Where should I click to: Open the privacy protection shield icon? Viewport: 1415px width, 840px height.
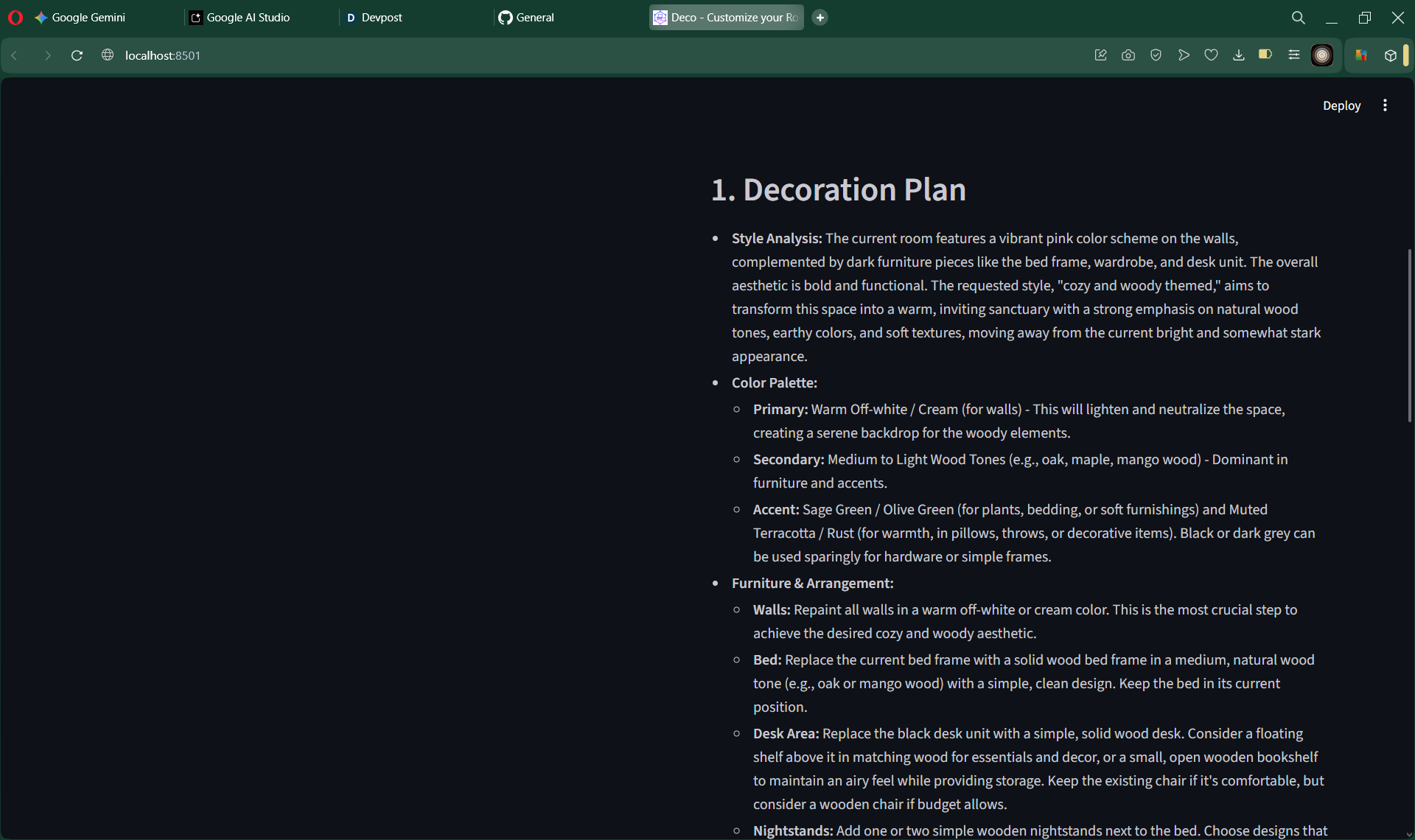(x=1156, y=55)
